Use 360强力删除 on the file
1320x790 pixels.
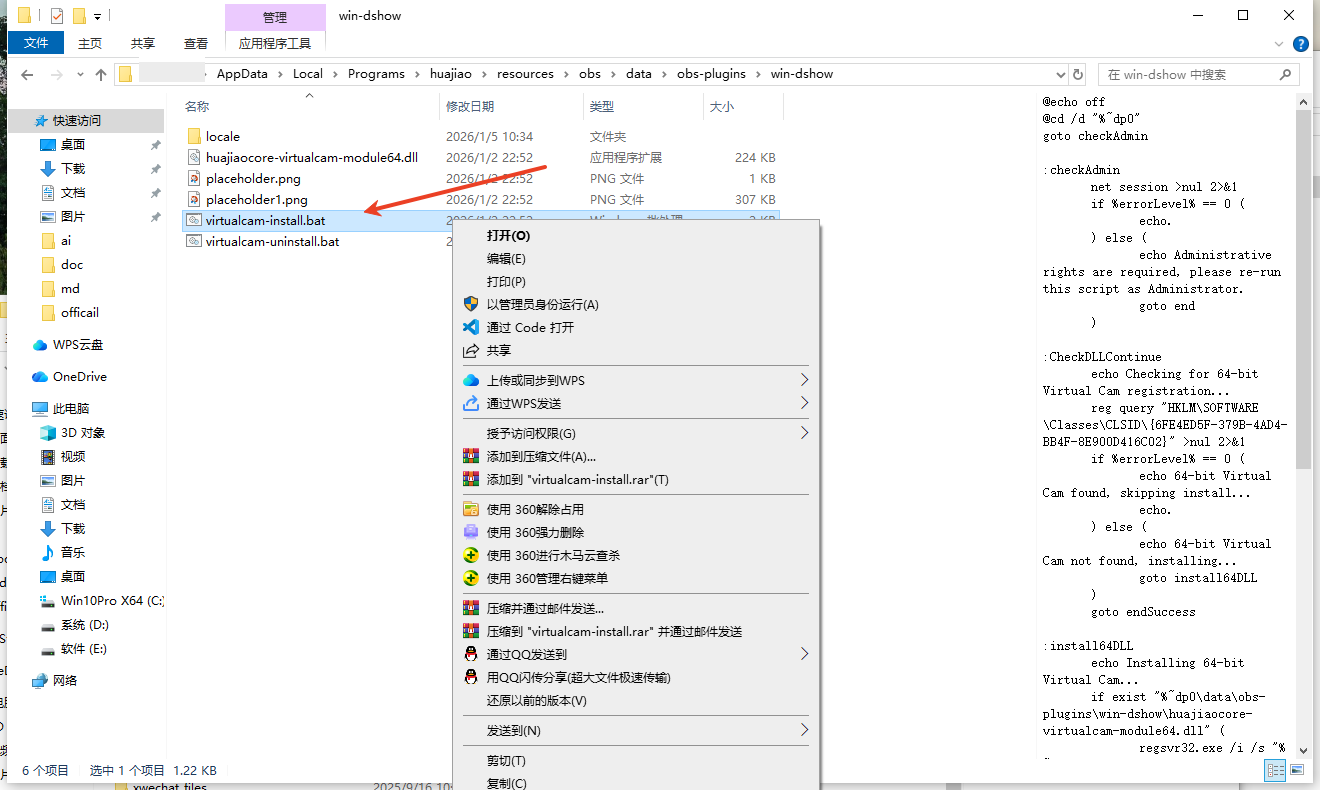[540, 532]
